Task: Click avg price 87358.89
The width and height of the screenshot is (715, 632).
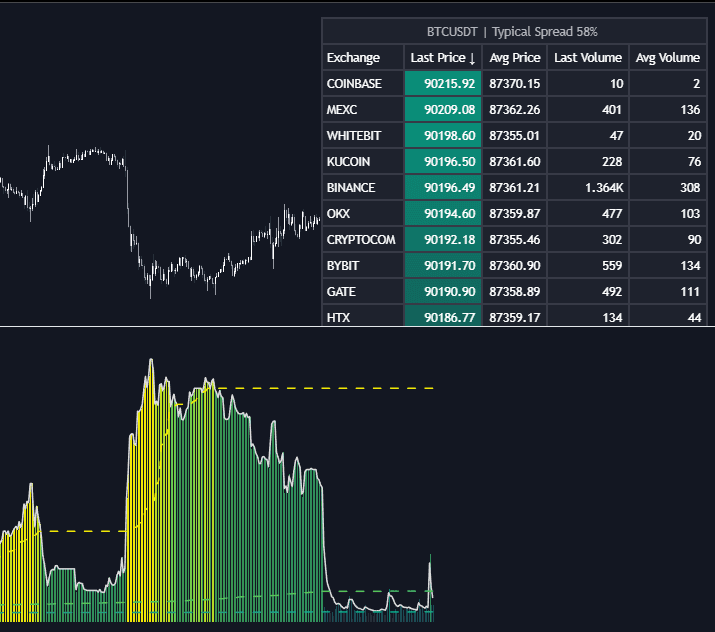Action: pyautogui.click(x=515, y=291)
